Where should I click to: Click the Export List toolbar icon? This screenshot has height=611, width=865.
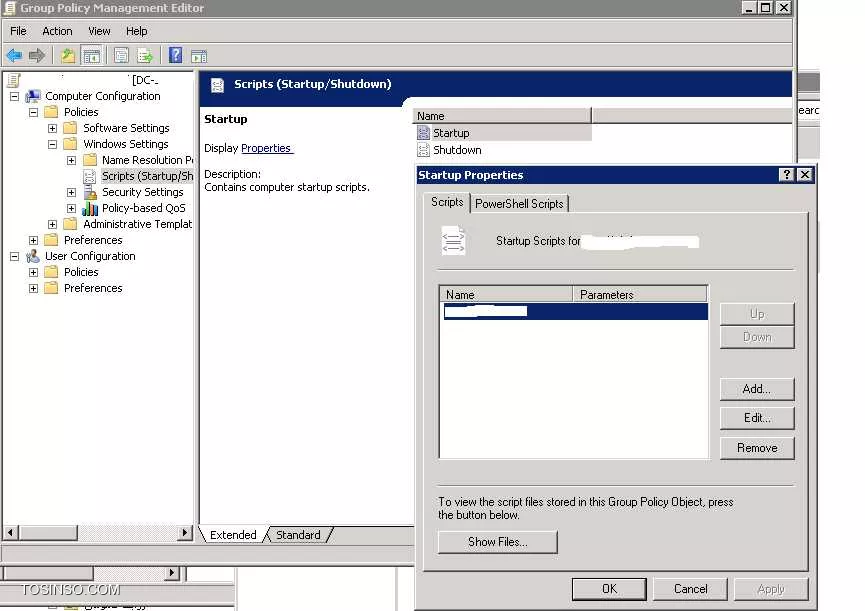(145, 56)
